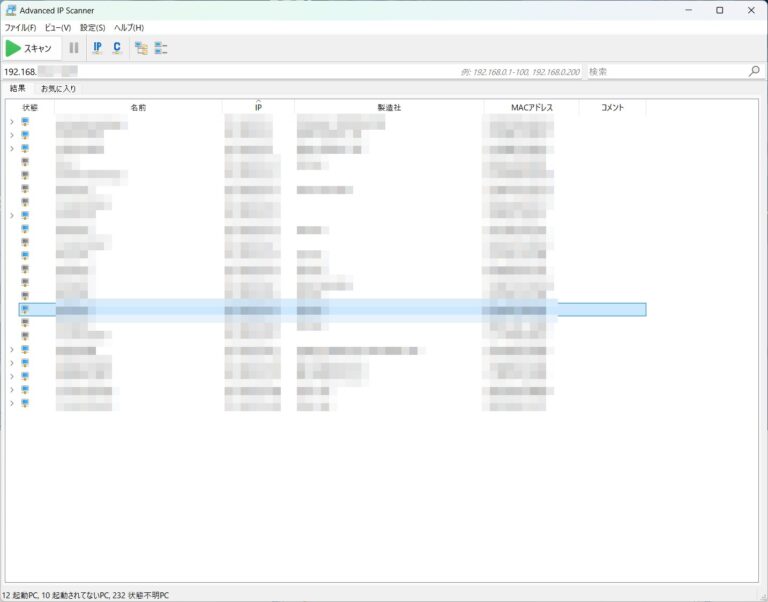768x602 pixels.
Task: Click the class C subnet icon
Action: 116,48
